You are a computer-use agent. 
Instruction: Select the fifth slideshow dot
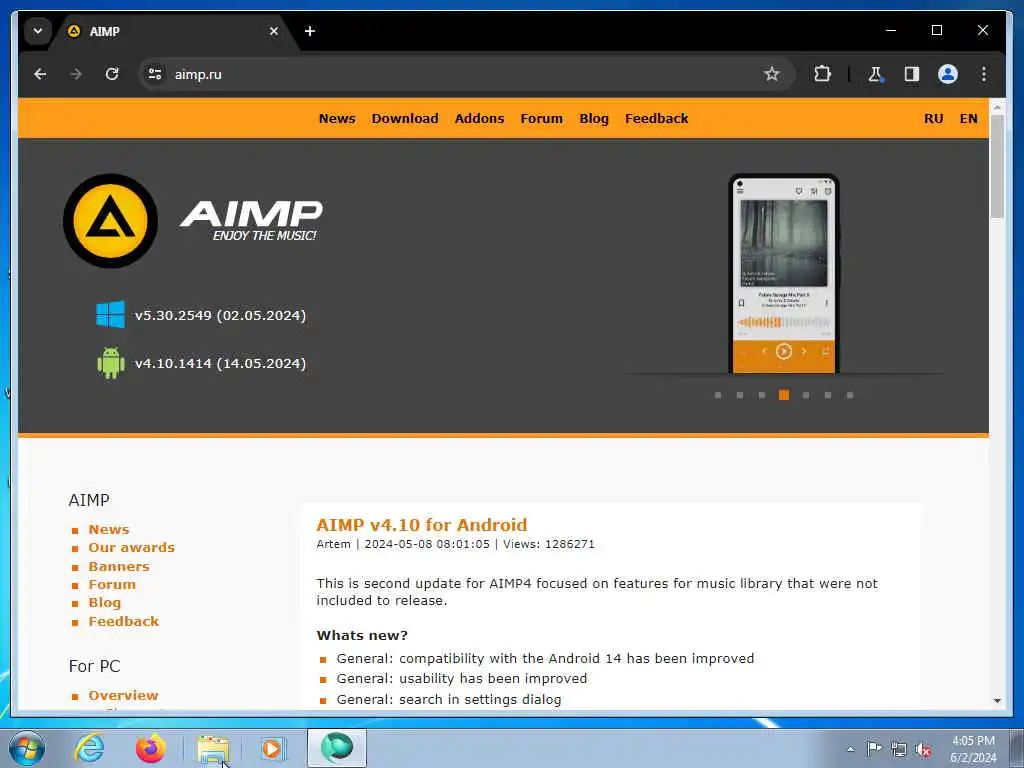(806, 395)
